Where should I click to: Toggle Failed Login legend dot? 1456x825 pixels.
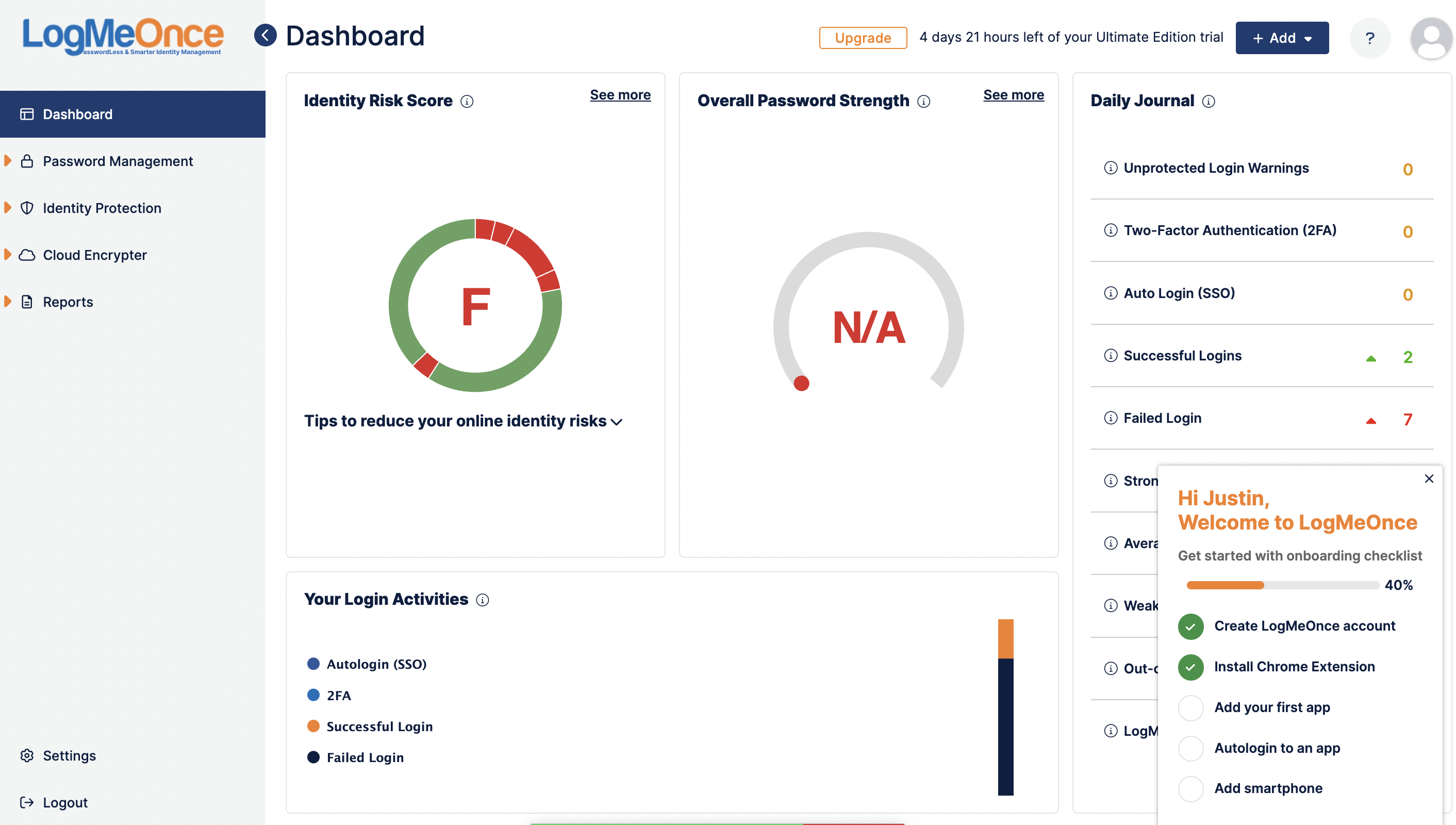(313, 757)
